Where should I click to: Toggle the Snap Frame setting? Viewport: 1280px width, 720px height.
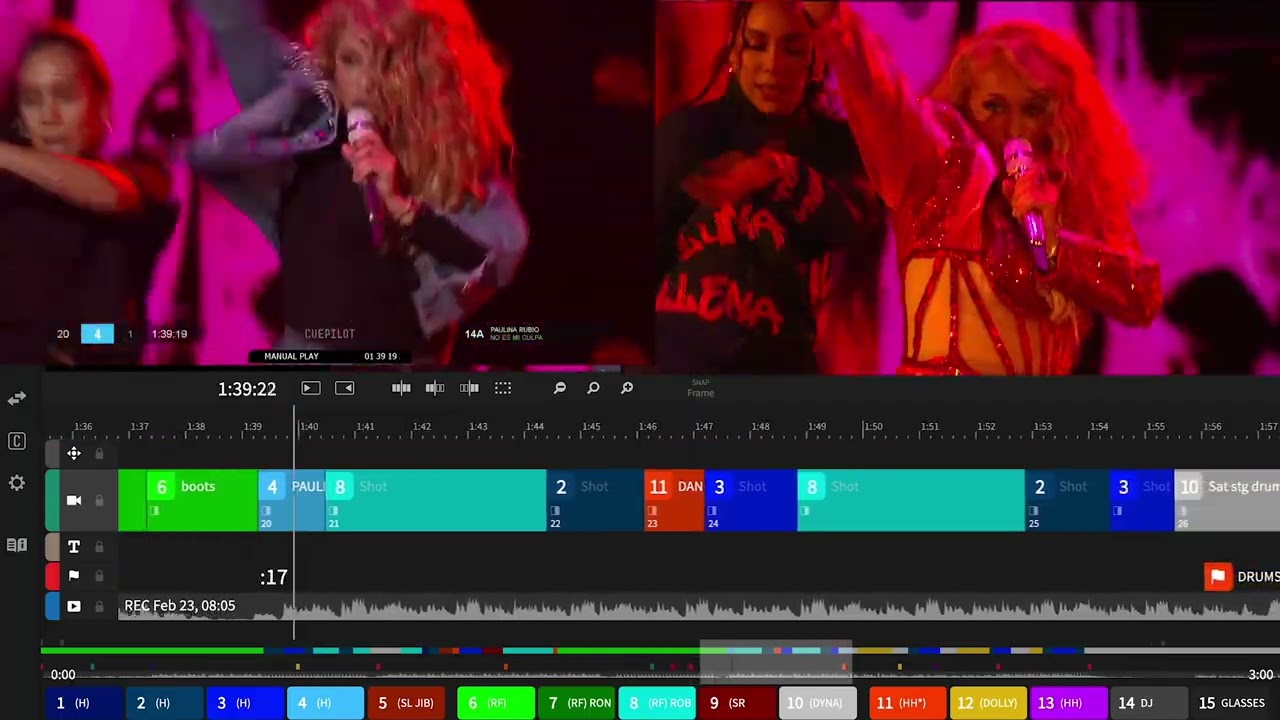(x=700, y=388)
